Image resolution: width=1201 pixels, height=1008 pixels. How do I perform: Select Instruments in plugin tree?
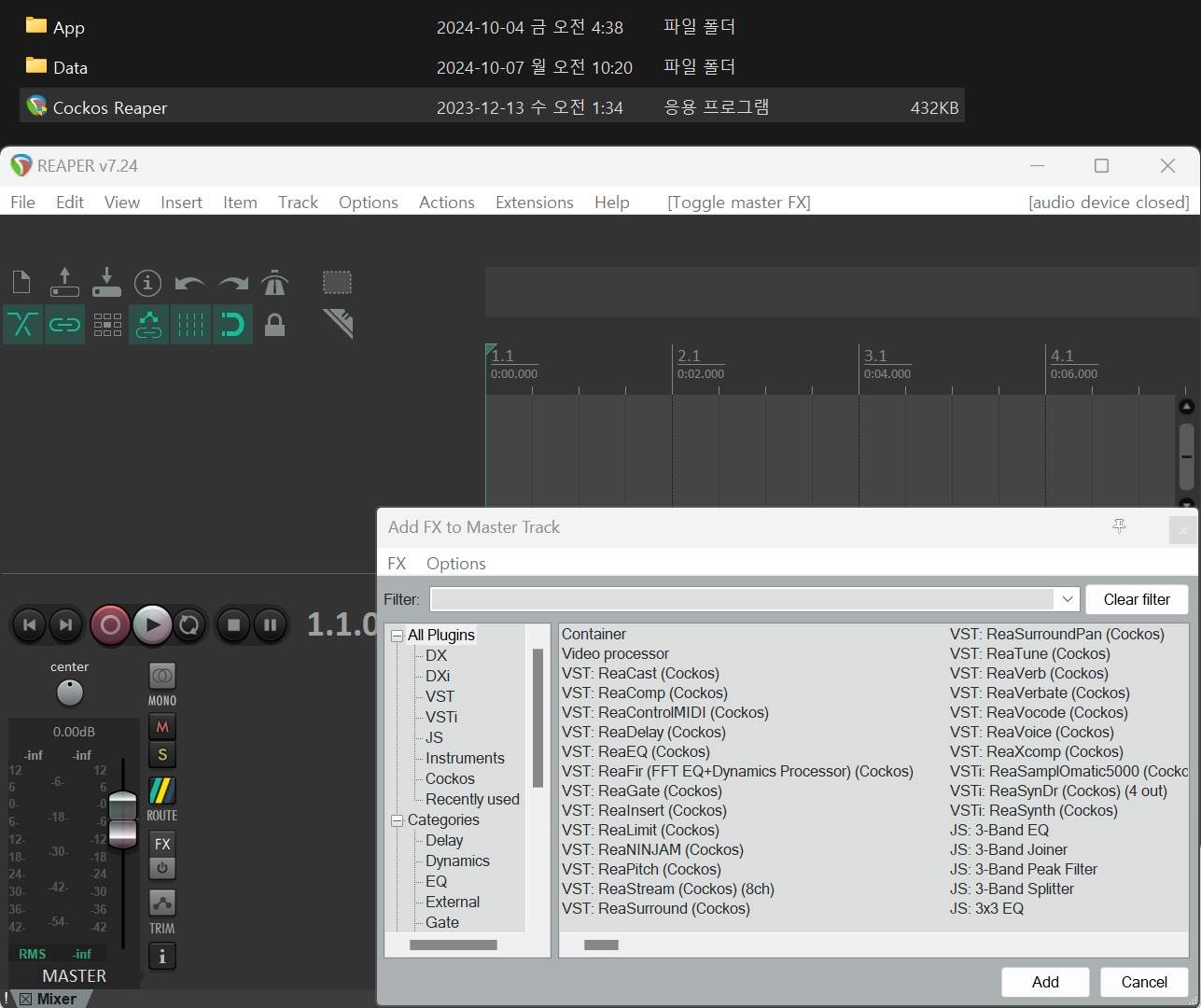click(x=465, y=758)
